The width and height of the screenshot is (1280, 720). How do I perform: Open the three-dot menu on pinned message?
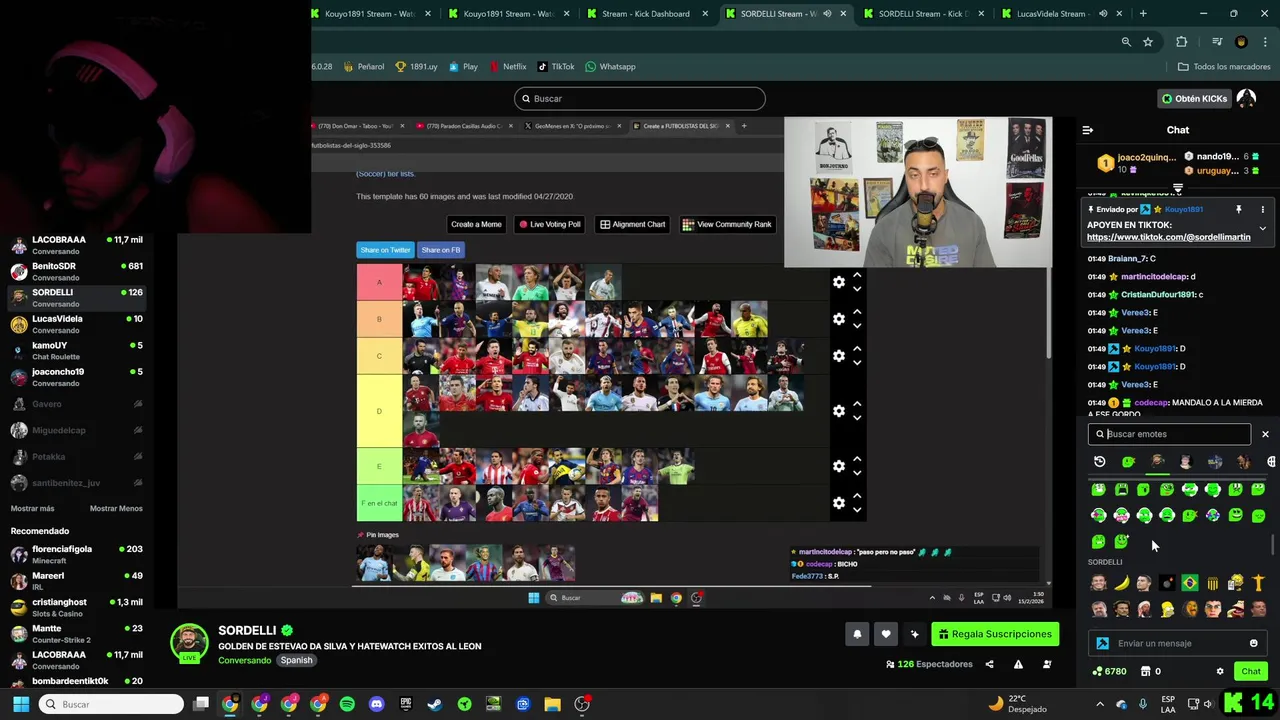click(x=1262, y=209)
